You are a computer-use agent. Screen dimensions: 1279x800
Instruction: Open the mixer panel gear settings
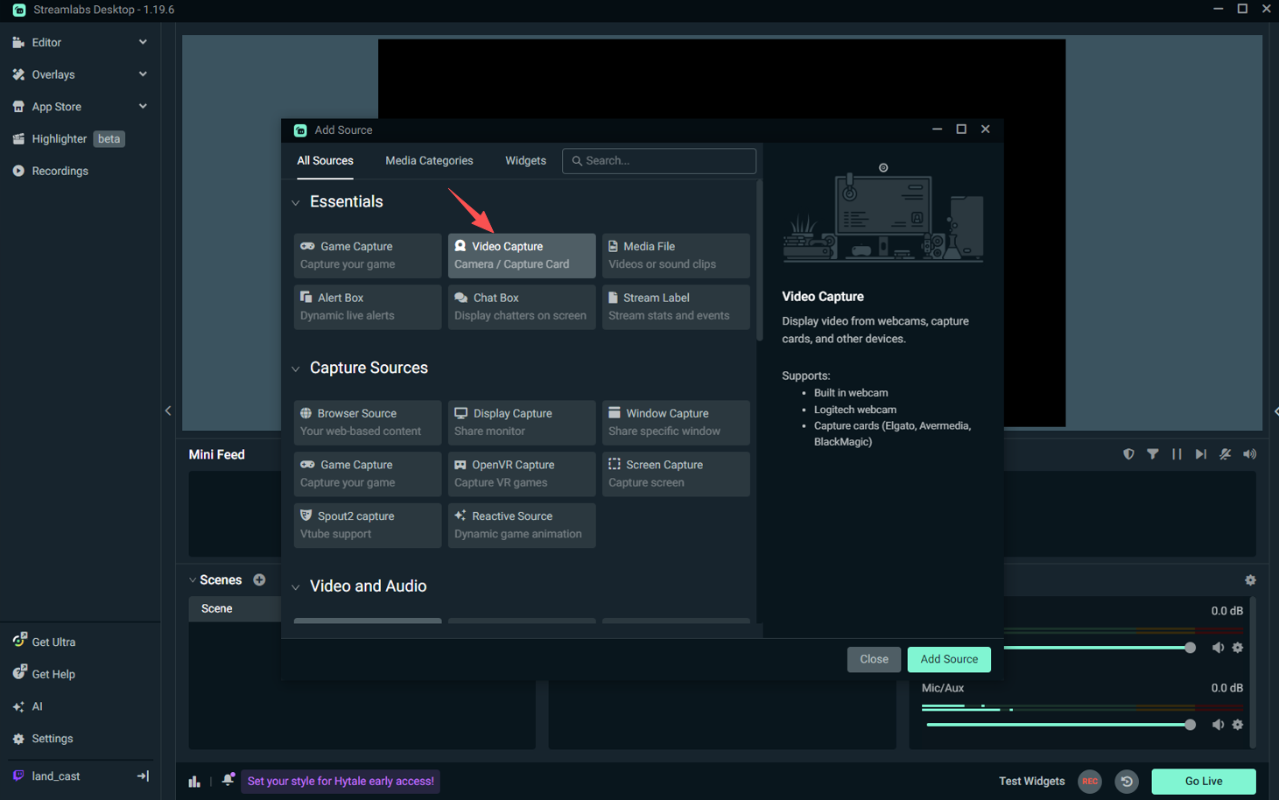[1250, 580]
